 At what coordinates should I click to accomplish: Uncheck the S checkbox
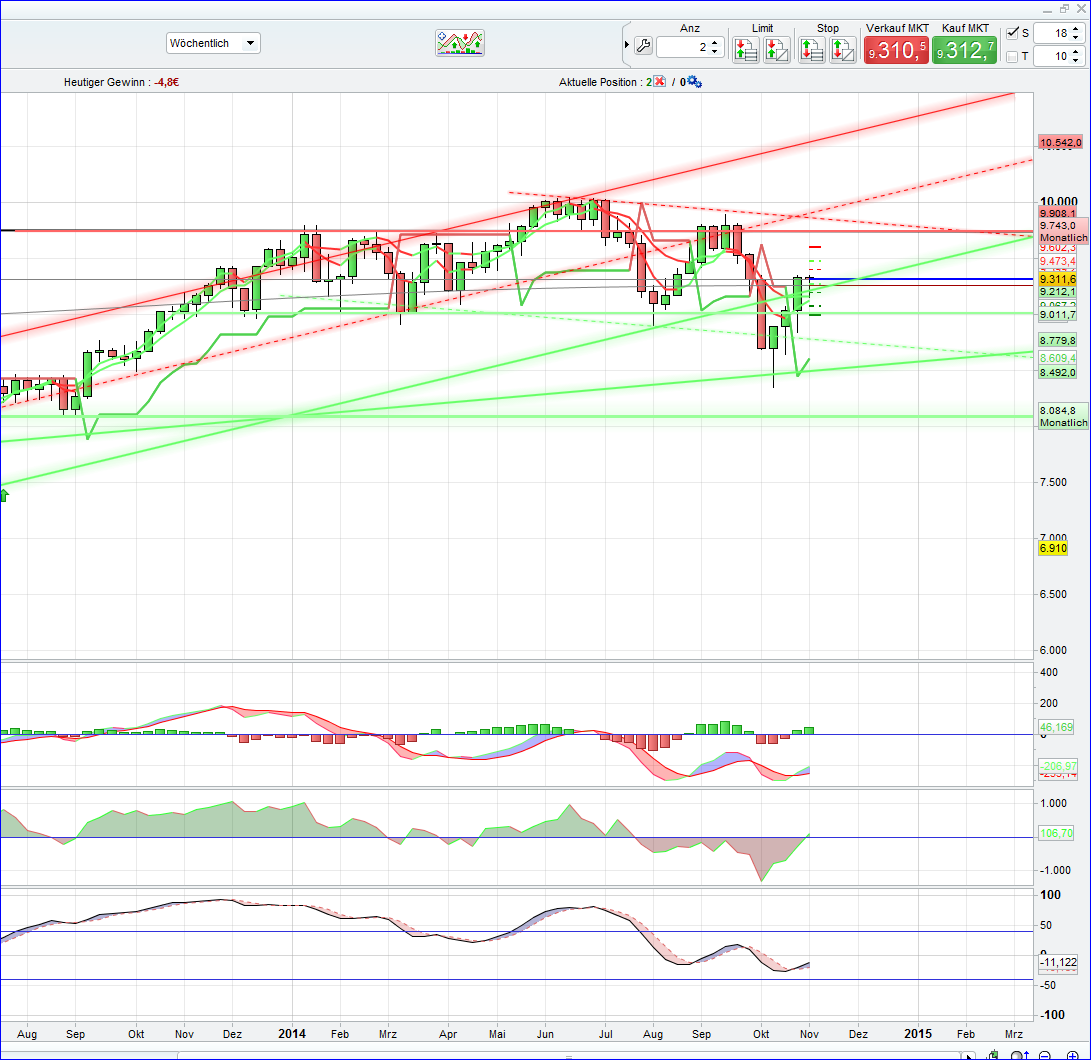pyautogui.click(x=1014, y=32)
